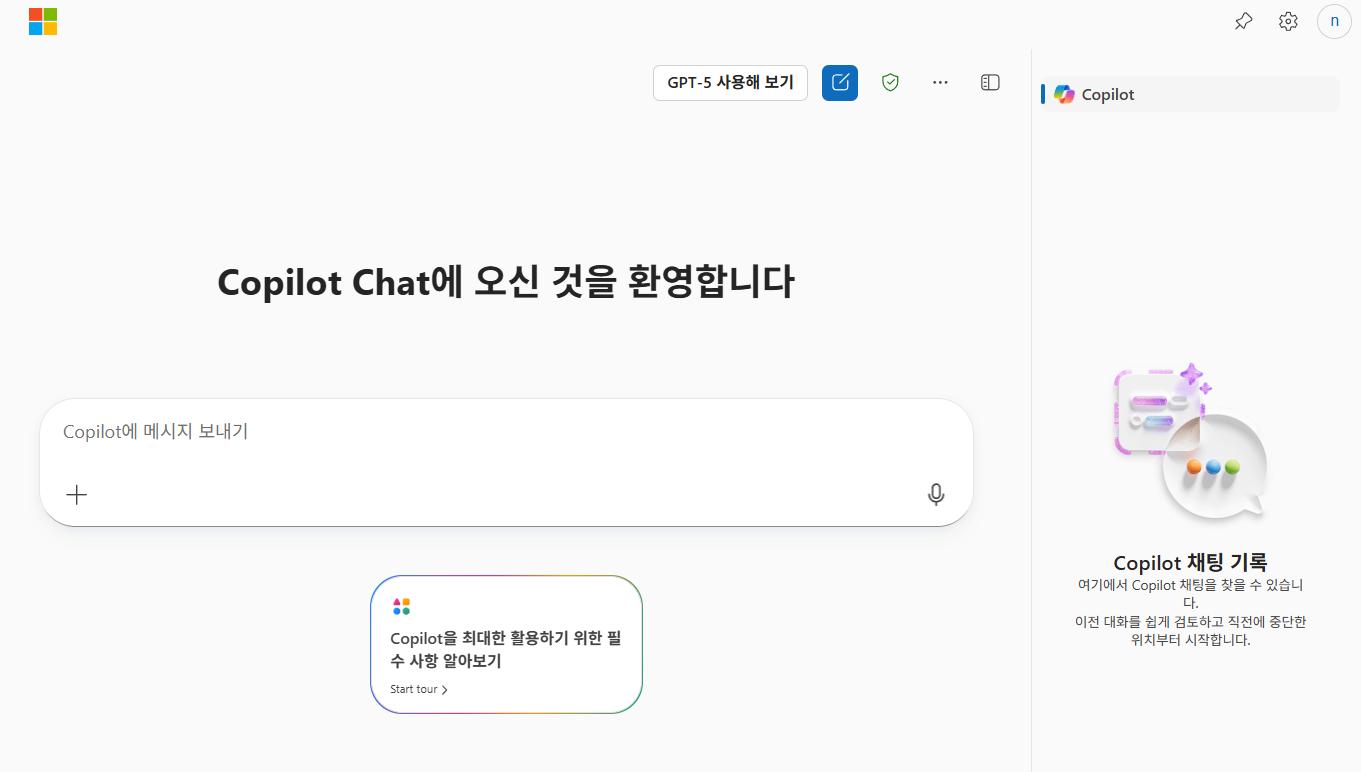Open settings with the gear icon
The width and height of the screenshot is (1361, 772).
1288,21
